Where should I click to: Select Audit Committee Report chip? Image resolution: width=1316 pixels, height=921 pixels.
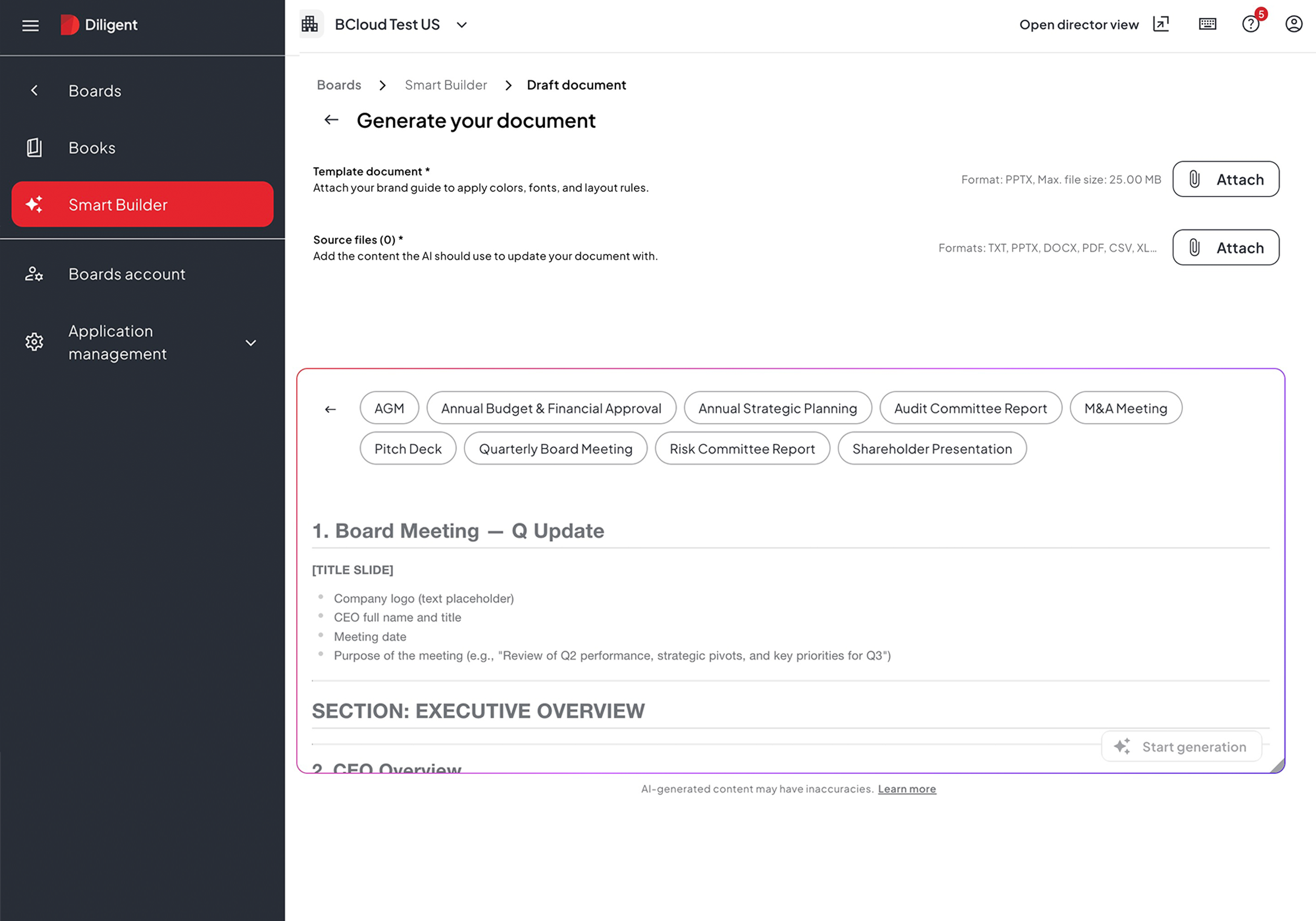point(970,408)
